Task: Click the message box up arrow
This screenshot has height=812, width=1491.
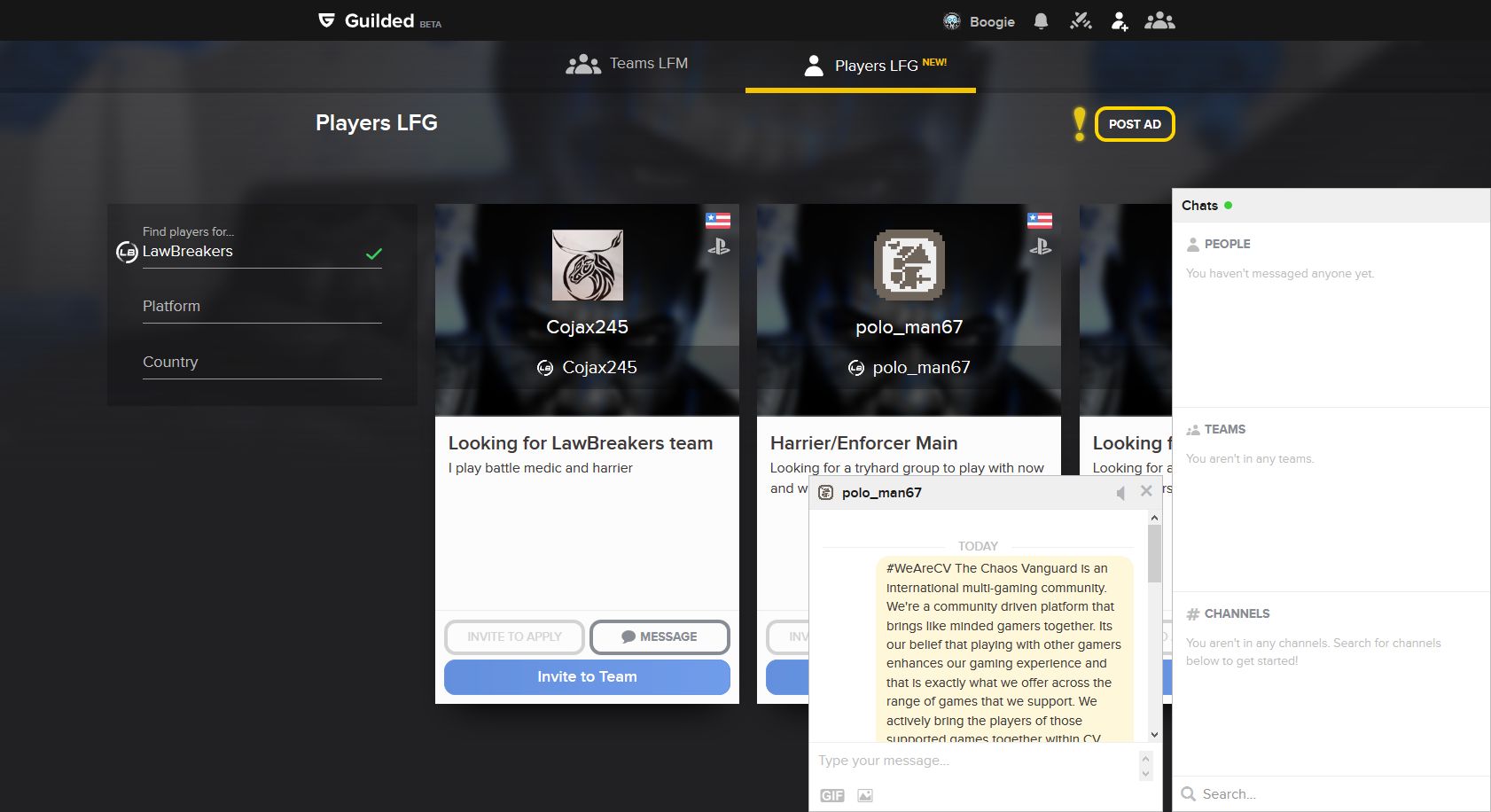Action: 1145,758
